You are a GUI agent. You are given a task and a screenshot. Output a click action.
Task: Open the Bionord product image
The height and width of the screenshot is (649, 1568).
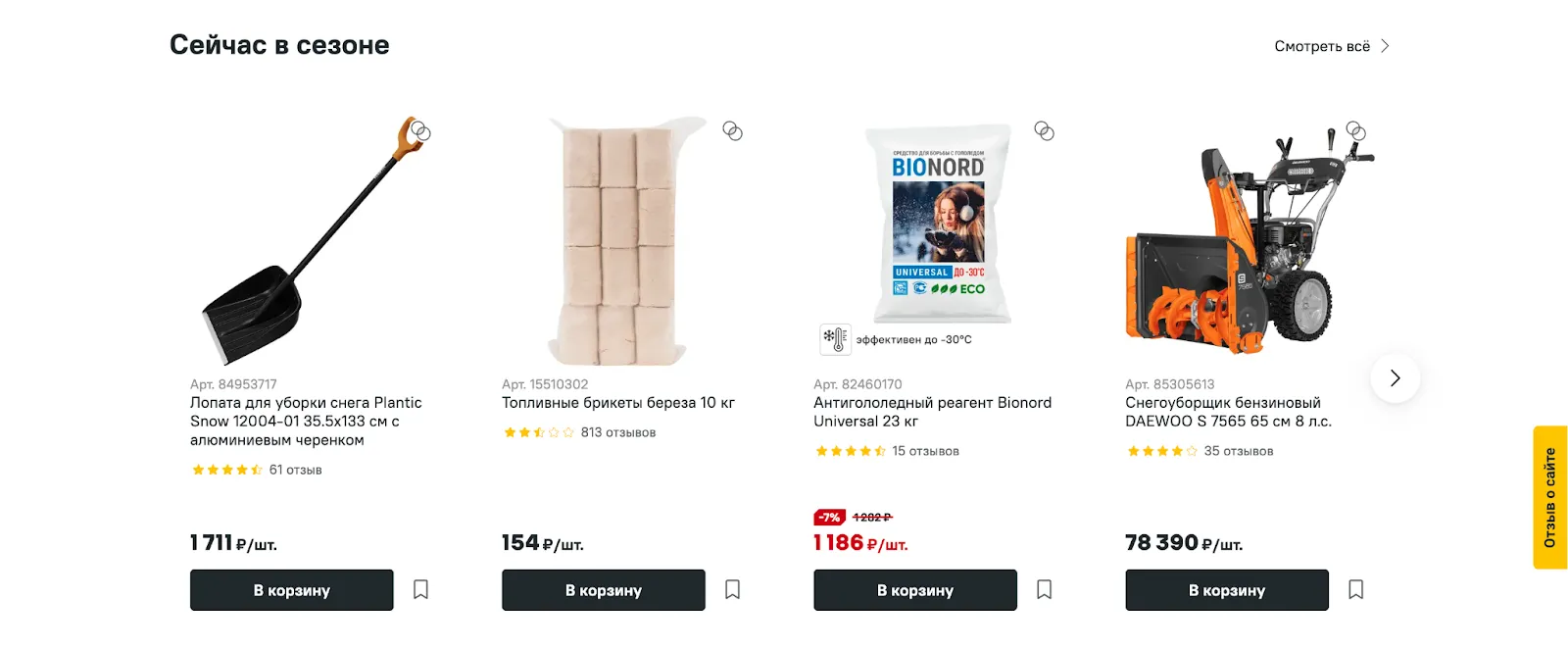(938, 225)
